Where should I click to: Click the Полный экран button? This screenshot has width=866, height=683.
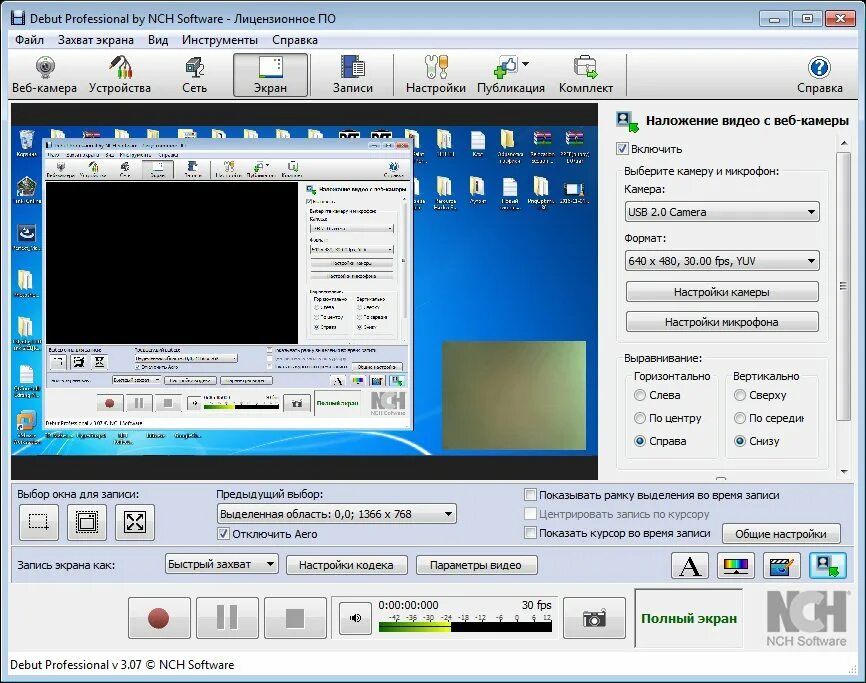pyautogui.click(x=689, y=618)
